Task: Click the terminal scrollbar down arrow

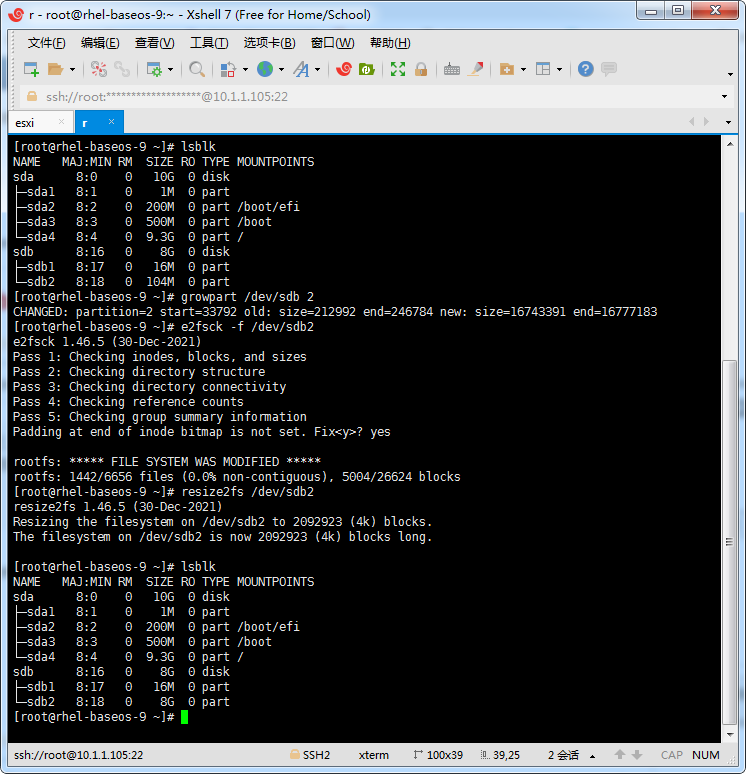Action: pyautogui.click(x=730, y=735)
